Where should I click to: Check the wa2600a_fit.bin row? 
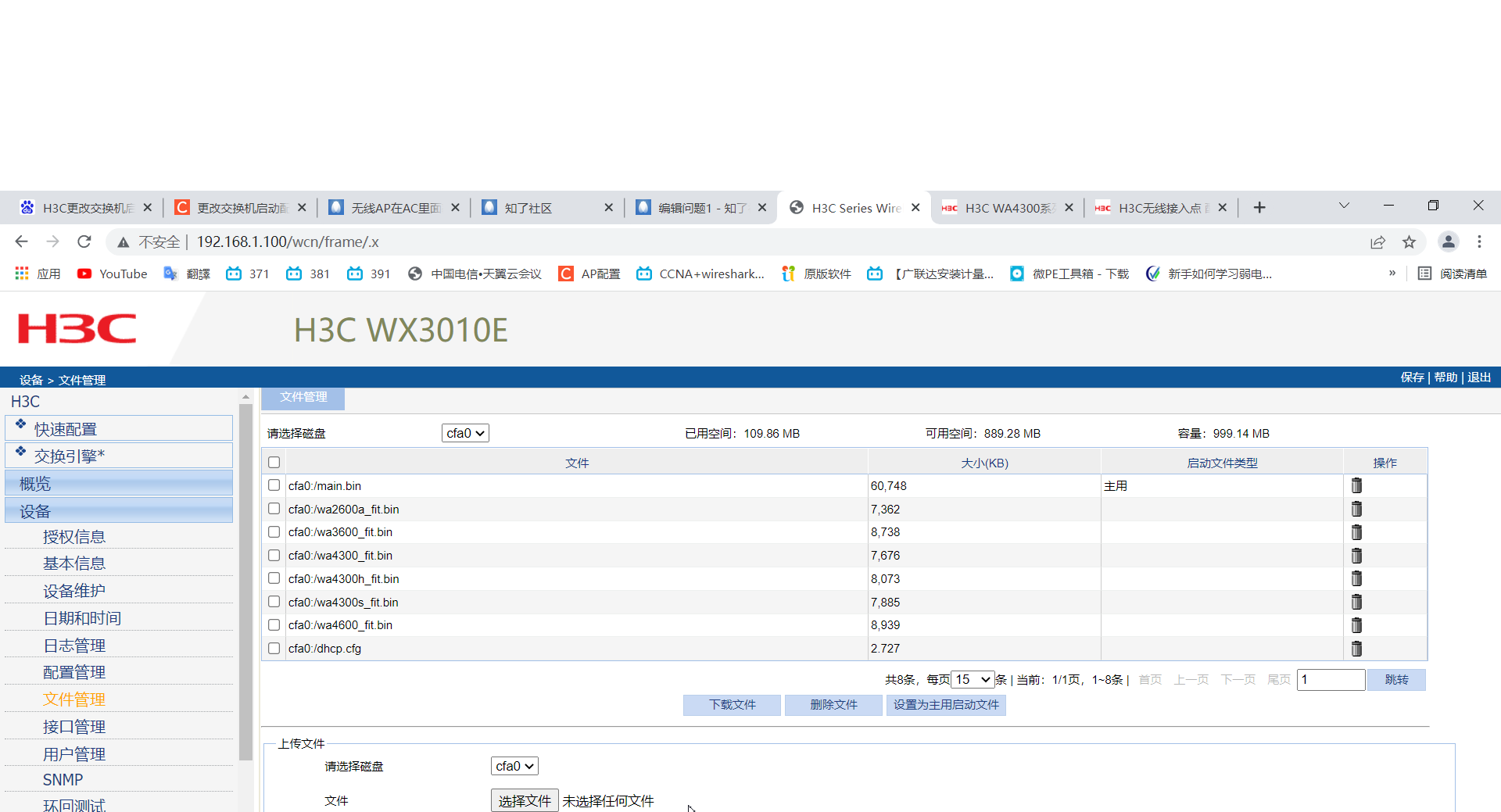click(x=274, y=509)
